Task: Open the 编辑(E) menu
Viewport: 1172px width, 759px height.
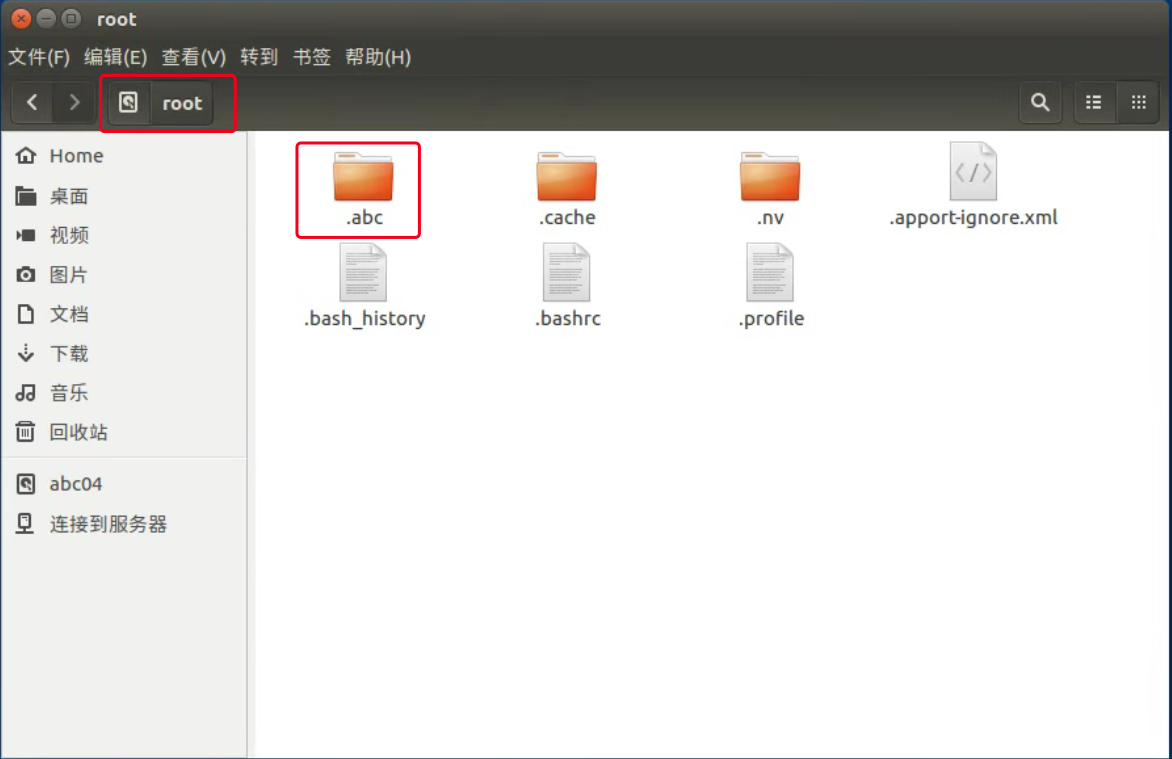Action: (x=115, y=57)
